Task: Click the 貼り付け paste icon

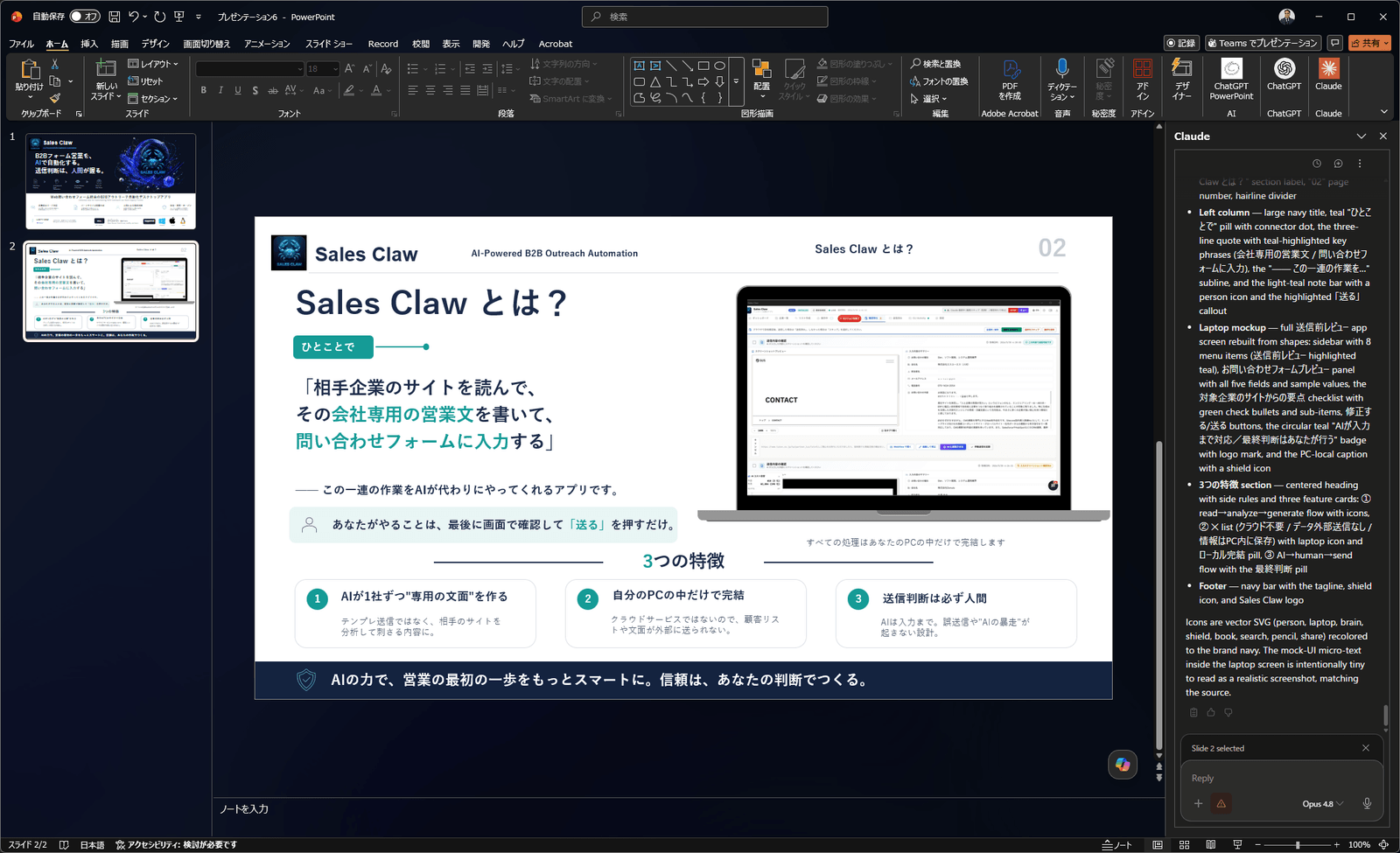Action: (29, 70)
